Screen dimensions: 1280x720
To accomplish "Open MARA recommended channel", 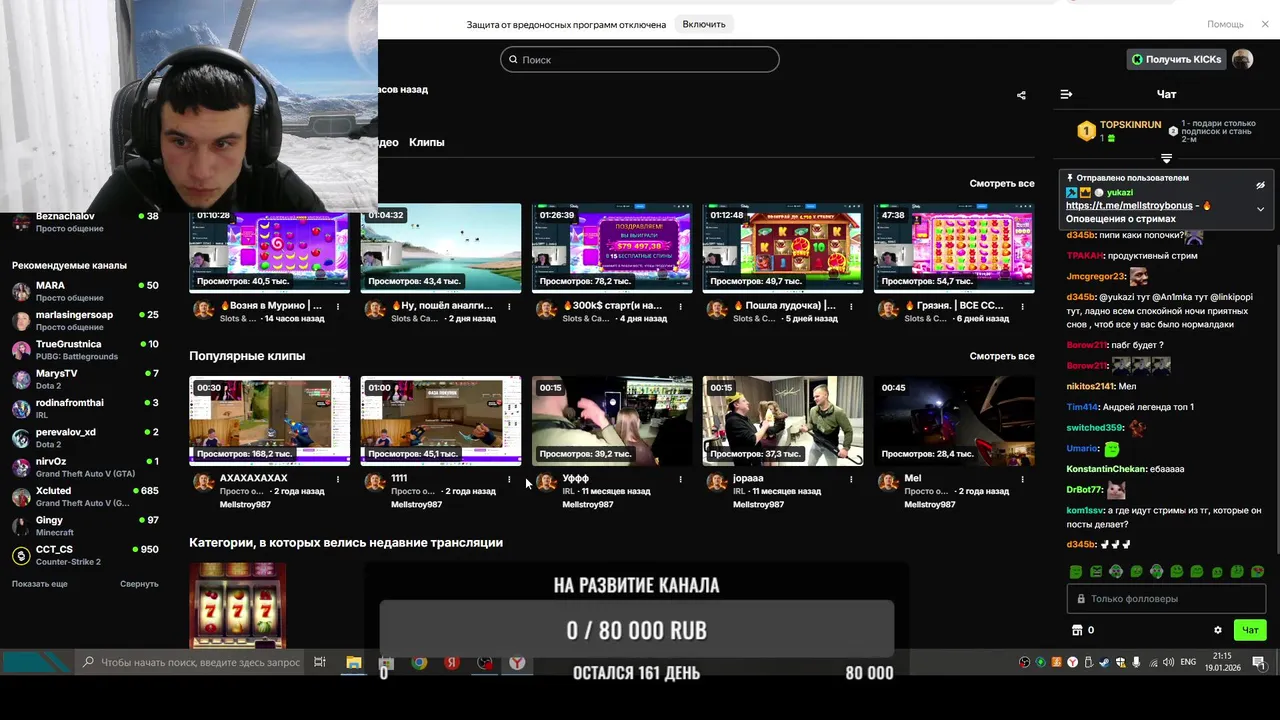I will (85, 291).
